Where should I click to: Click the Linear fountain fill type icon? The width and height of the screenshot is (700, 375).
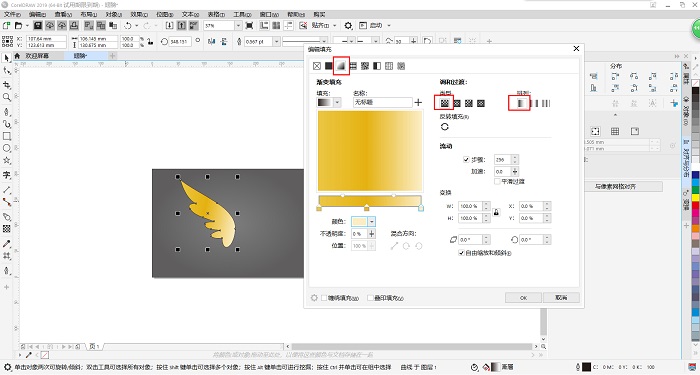tap(444, 104)
